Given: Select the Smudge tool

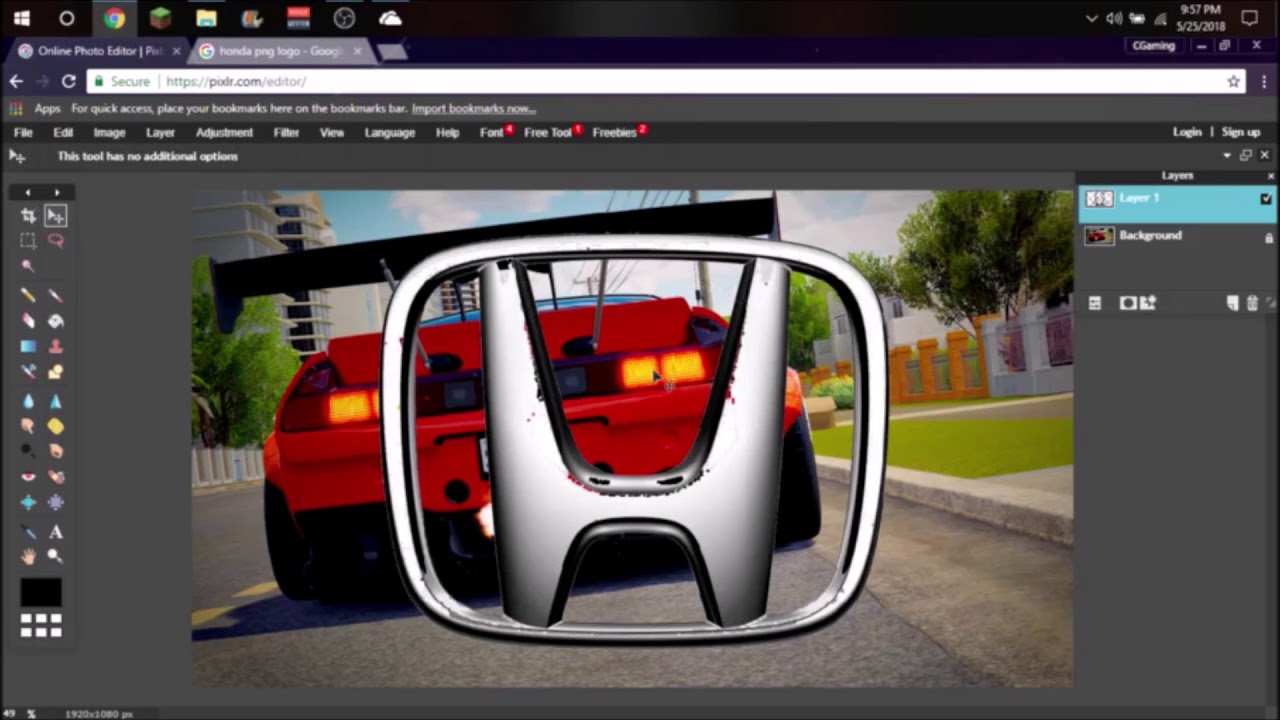Looking at the screenshot, I should (28, 426).
